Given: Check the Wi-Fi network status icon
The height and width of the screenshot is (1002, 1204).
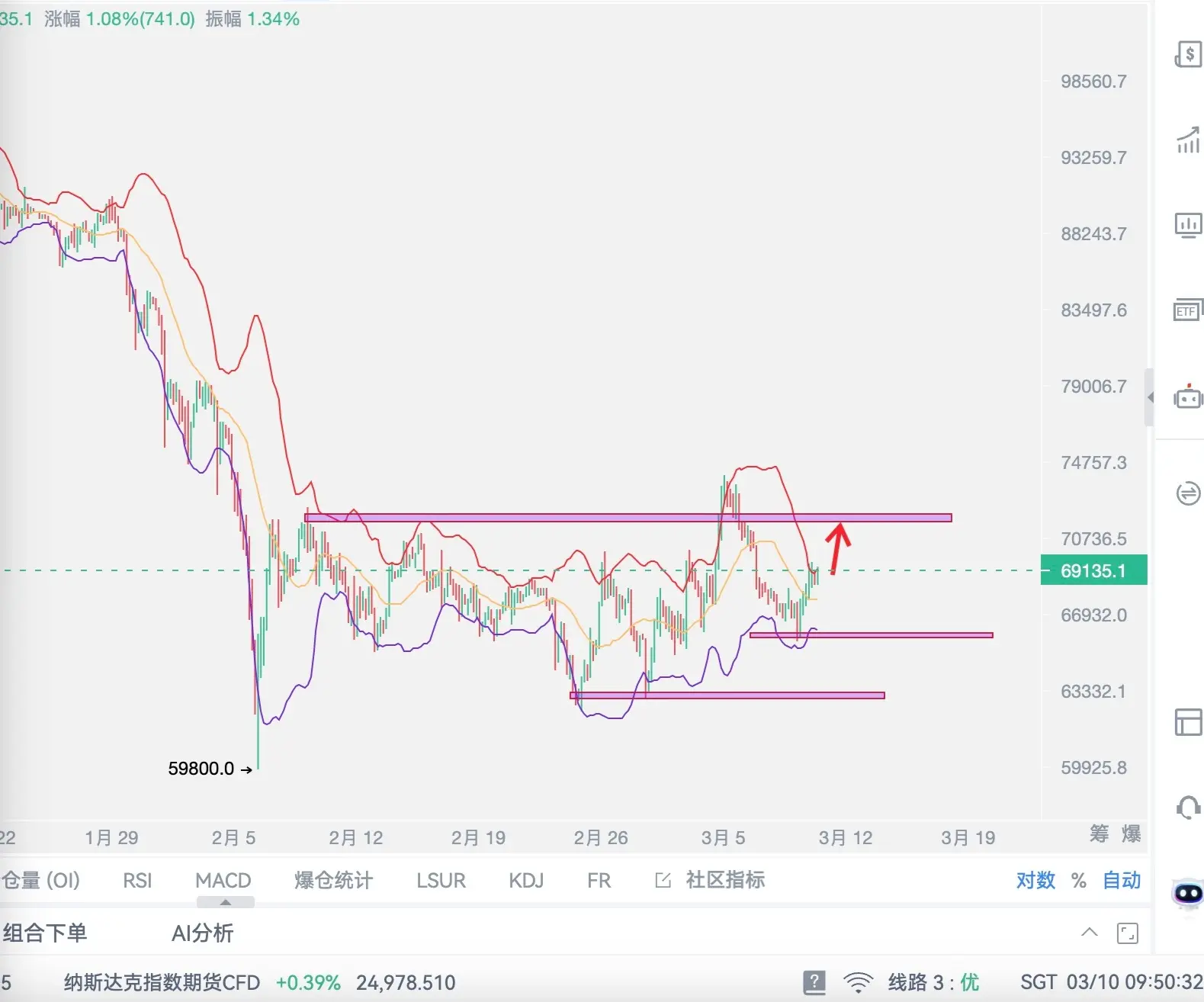Looking at the screenshot, I should click(x=858, y=982).
